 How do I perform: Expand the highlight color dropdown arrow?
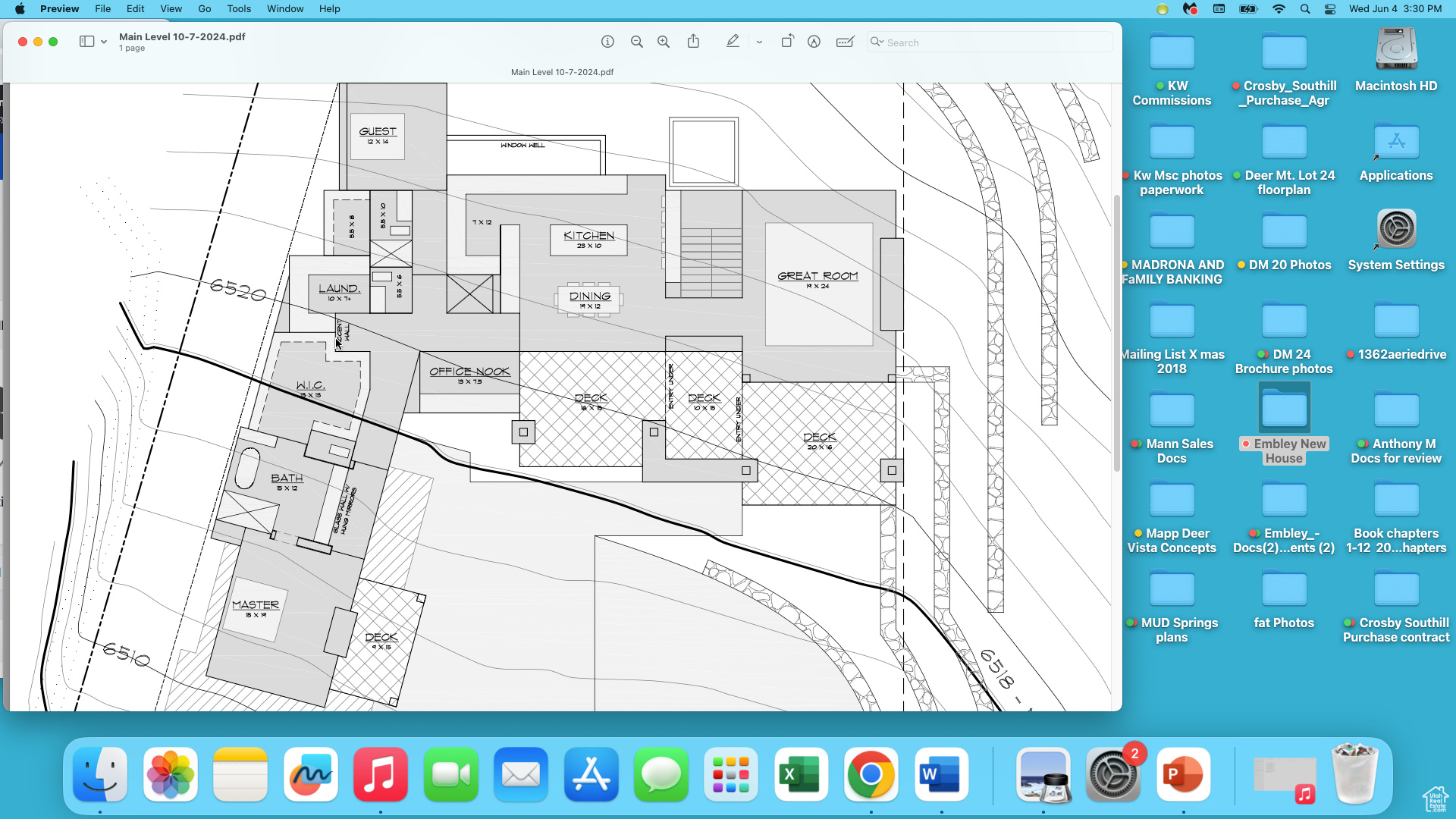click(x=759, y=42)
